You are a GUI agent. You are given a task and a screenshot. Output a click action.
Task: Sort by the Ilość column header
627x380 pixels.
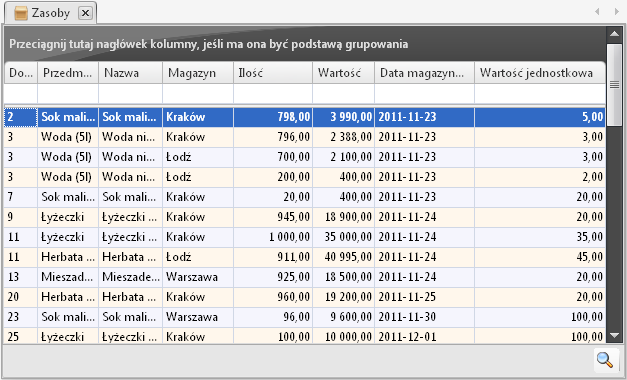coord(273,73)
